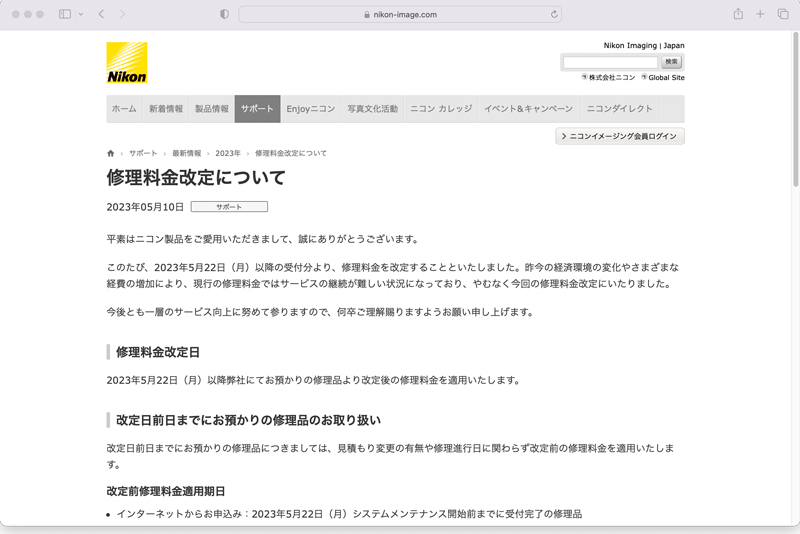Select the ニコン カレッジ navigation tab
Image resolution: width=800 pixels, height=534 pixels.
pos(441,109)
